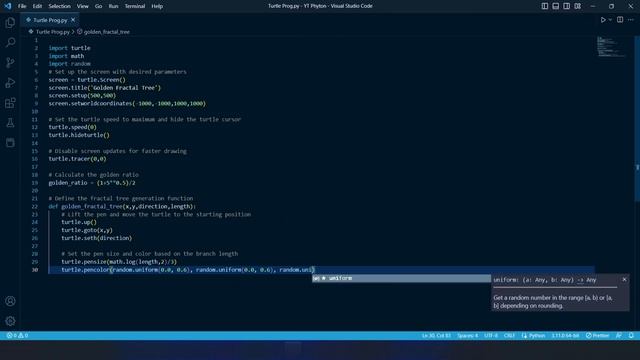Screen dimensions: 640x360
Task: Click on 'import math' line
Action: (66, 56)
